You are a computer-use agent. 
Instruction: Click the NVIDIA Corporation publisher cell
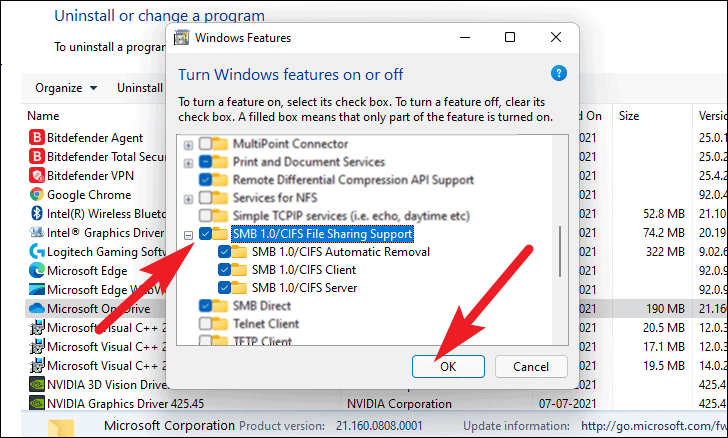[x=399, y=404]
